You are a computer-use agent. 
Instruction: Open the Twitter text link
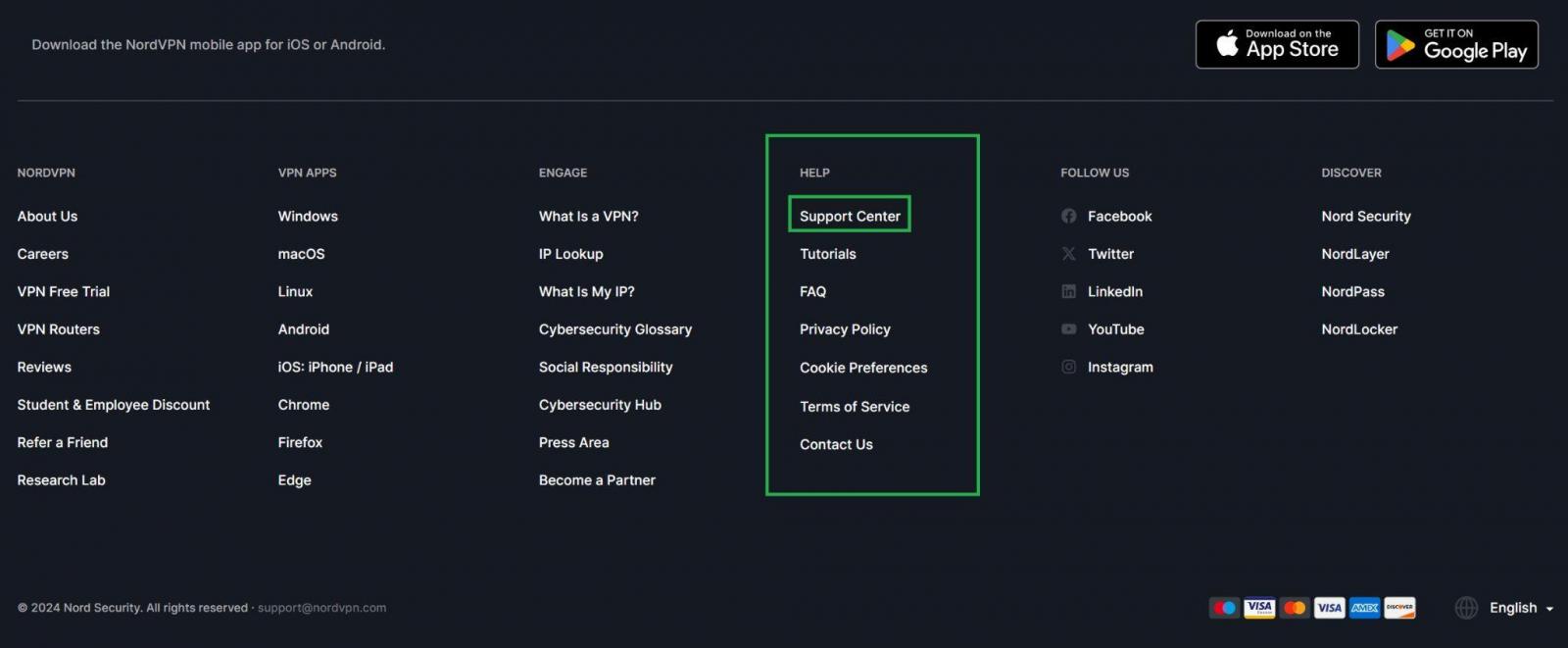click(1110, 254)
